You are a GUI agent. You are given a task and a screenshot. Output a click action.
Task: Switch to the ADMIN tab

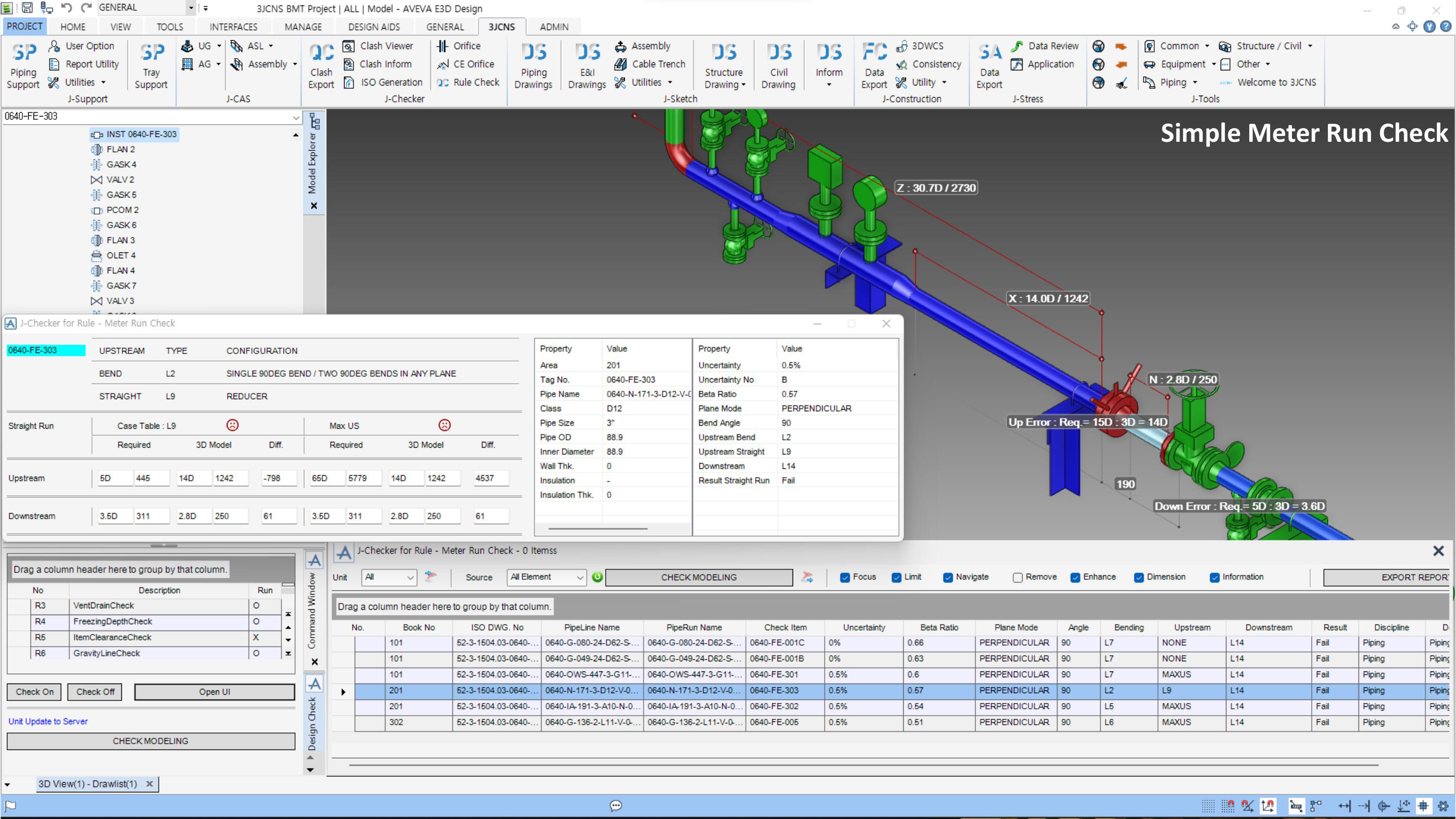point(554,27)
